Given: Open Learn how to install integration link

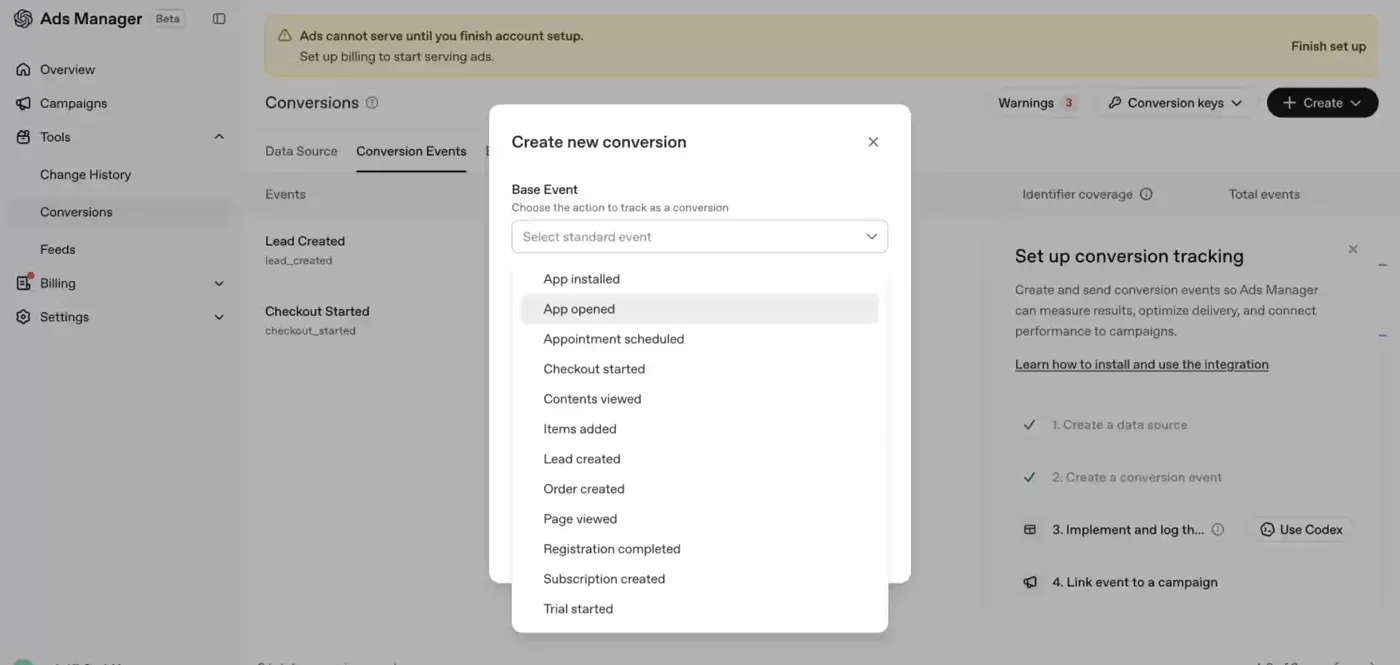Looking at the screenshot, I should point(1141,364).
